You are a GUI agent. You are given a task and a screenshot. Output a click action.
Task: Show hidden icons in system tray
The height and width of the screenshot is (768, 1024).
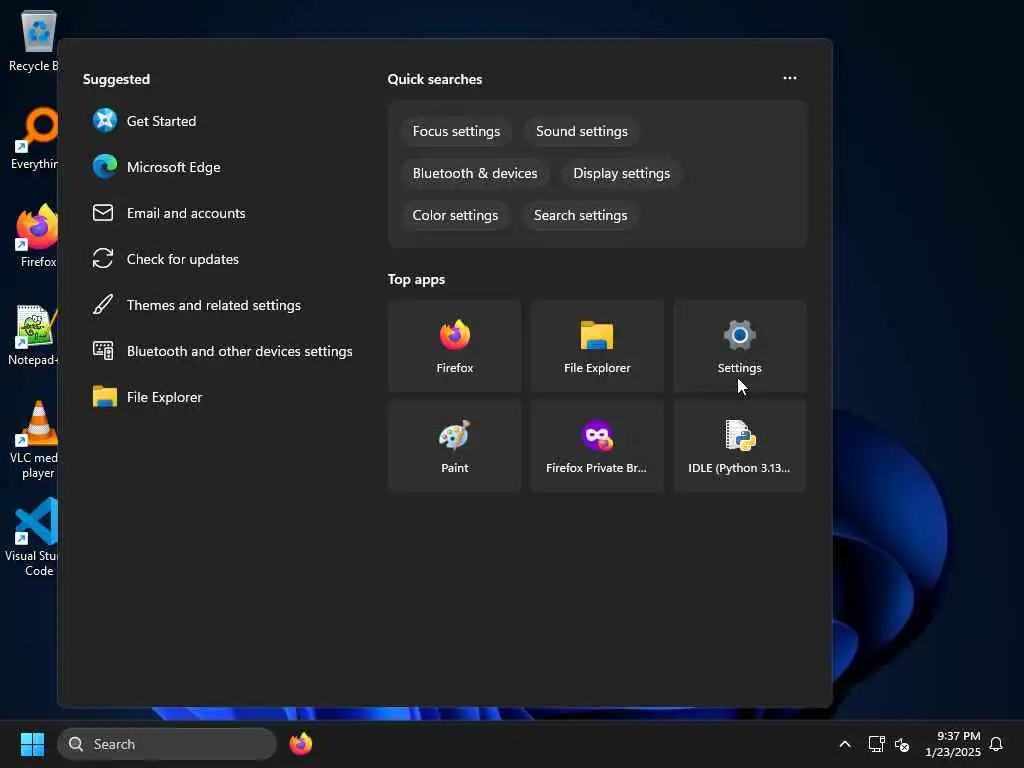pyautogui.click(x=844, y=744)
